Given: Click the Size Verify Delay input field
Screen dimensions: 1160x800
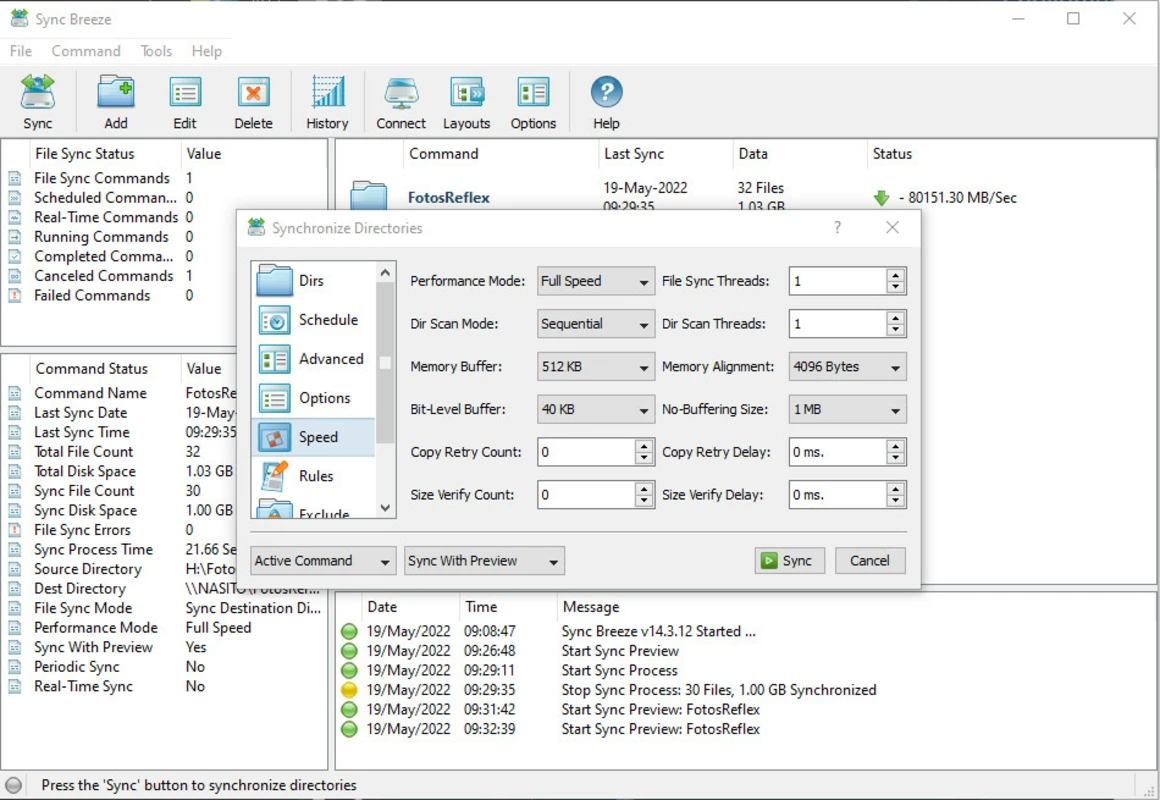Looking at the screenshot, I should 837,495.
